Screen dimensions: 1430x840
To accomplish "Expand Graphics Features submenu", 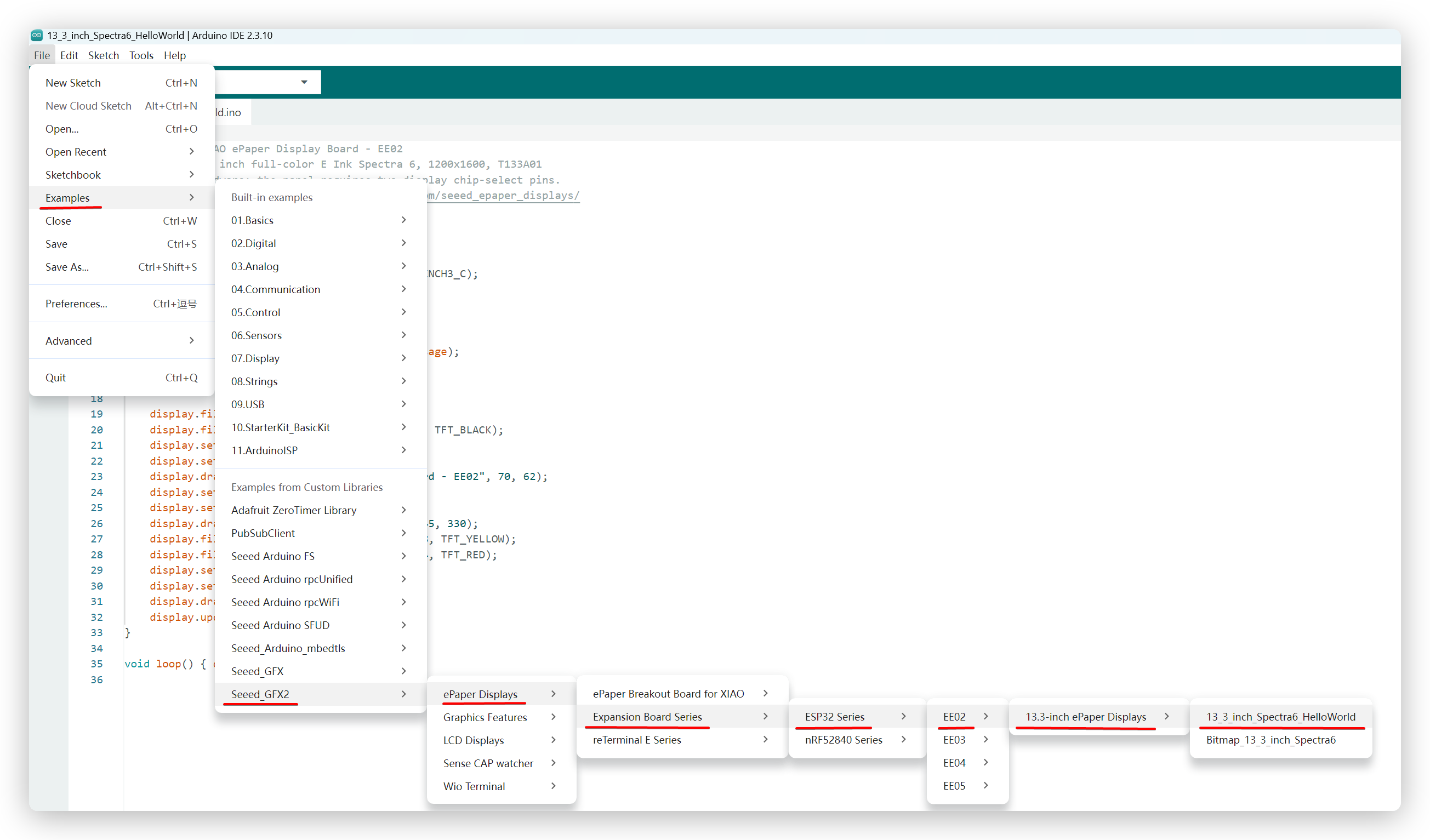I will (x=501, y=717).
